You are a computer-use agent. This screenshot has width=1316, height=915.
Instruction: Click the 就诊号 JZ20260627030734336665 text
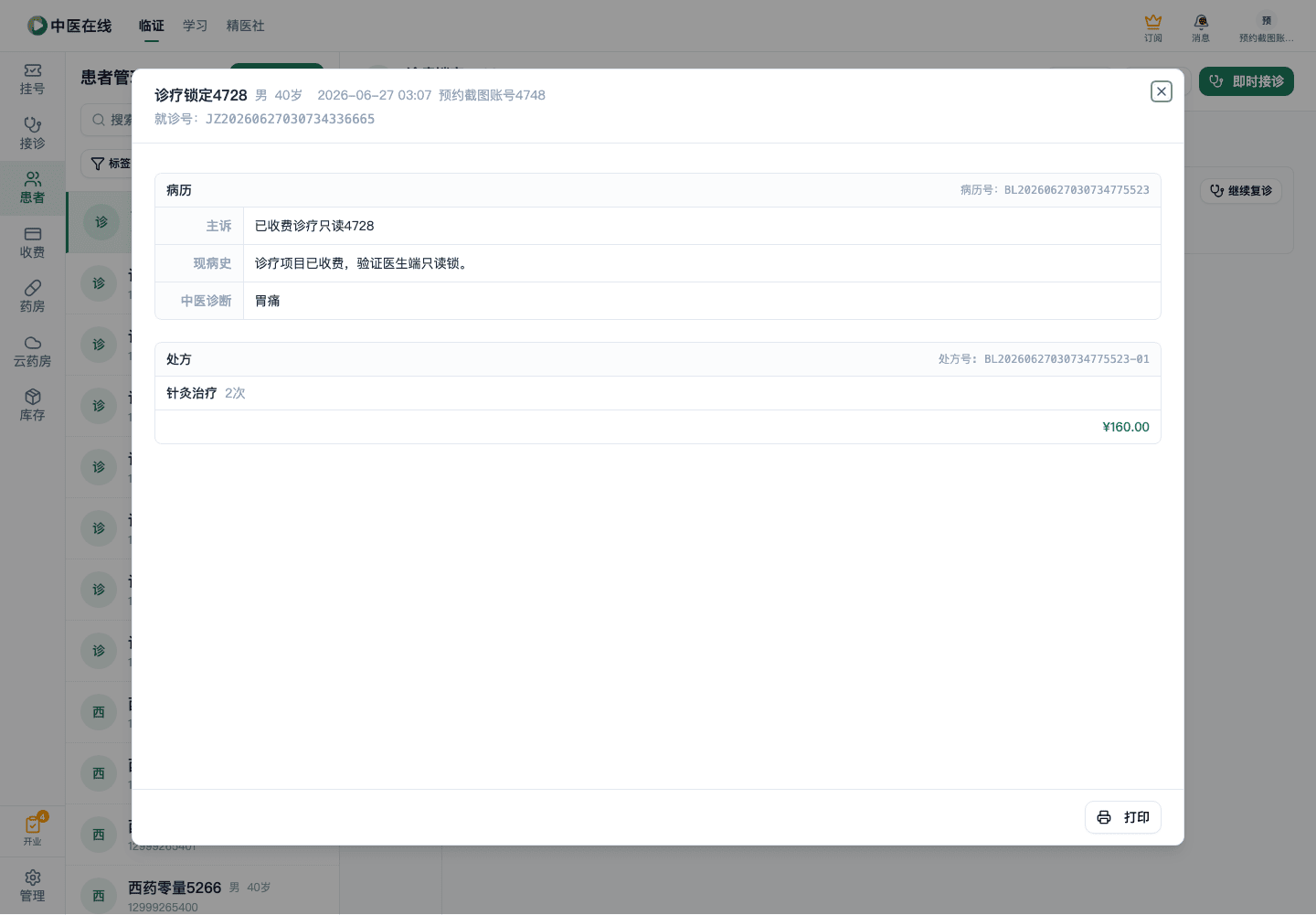(264, 119)
